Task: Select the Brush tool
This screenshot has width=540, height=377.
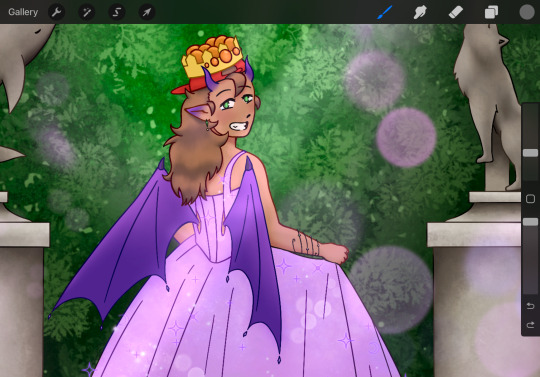Action: tap(385, 12)
